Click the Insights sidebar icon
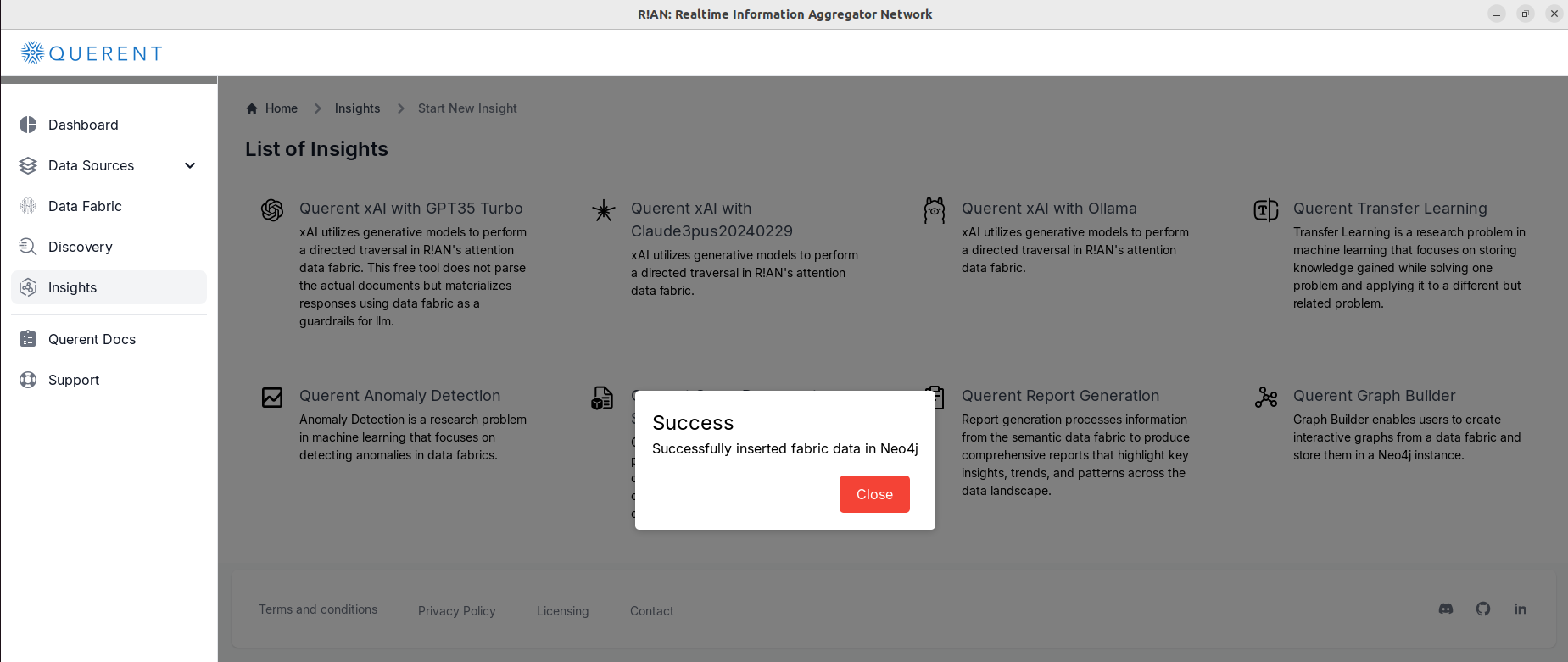Viewport: 1568px width, 662px height. (28, 287)
